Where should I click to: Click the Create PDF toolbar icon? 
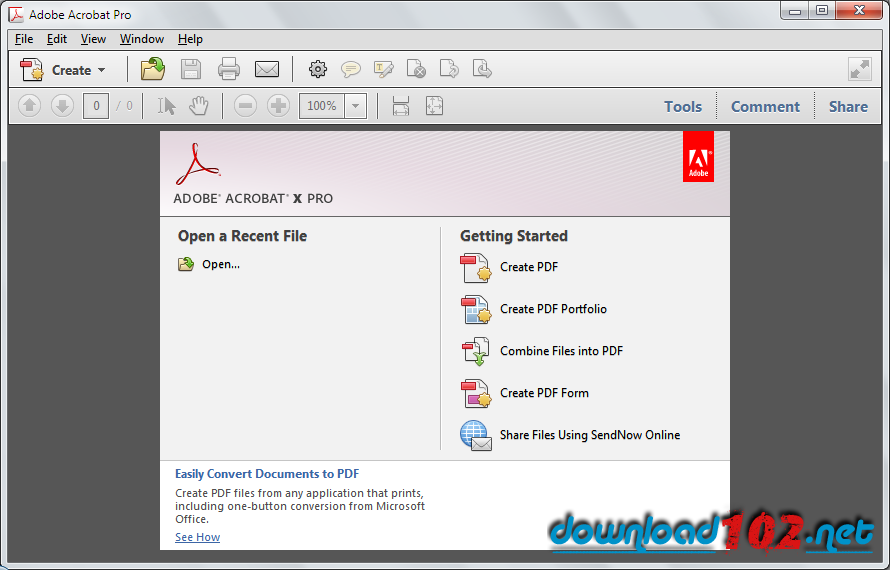(31, 70)
